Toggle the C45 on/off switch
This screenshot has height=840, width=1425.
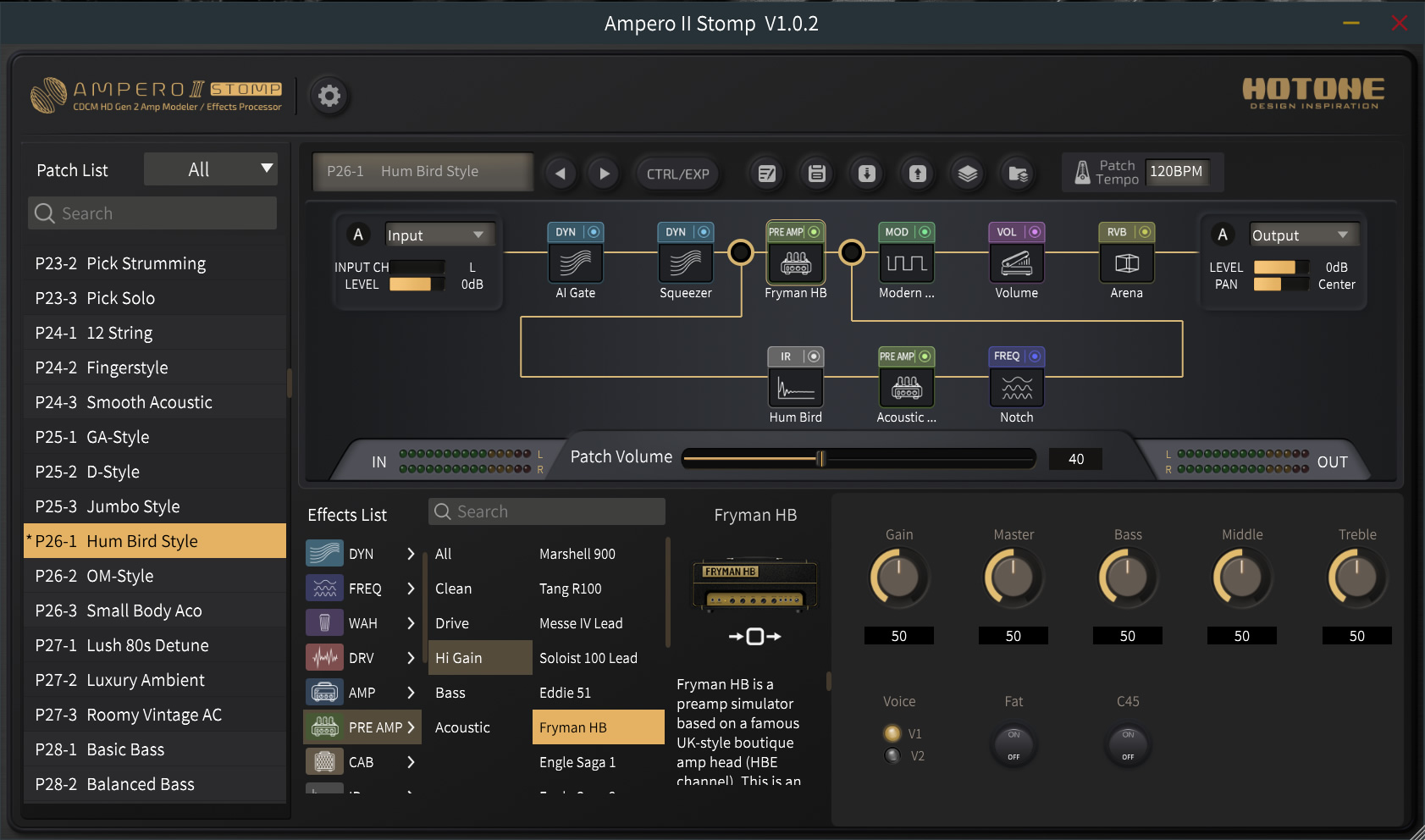click(x=1128, y=745)
